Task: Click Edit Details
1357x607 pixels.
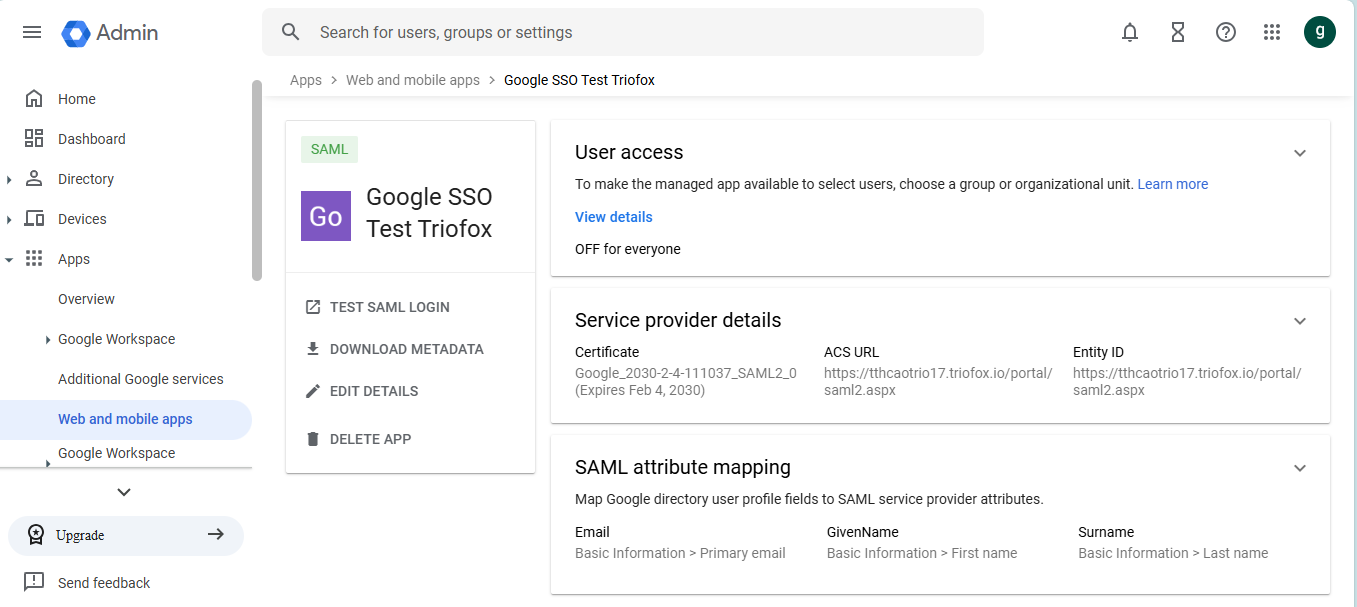Action: 374,391
